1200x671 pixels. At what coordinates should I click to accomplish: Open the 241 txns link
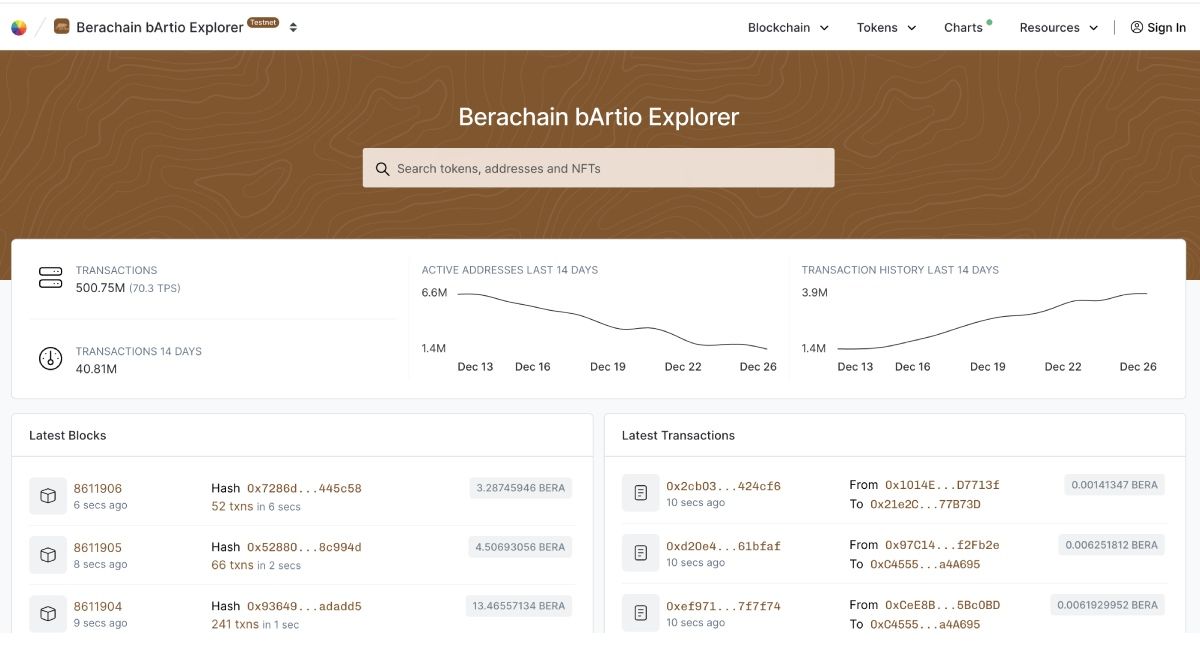[235, 625]
